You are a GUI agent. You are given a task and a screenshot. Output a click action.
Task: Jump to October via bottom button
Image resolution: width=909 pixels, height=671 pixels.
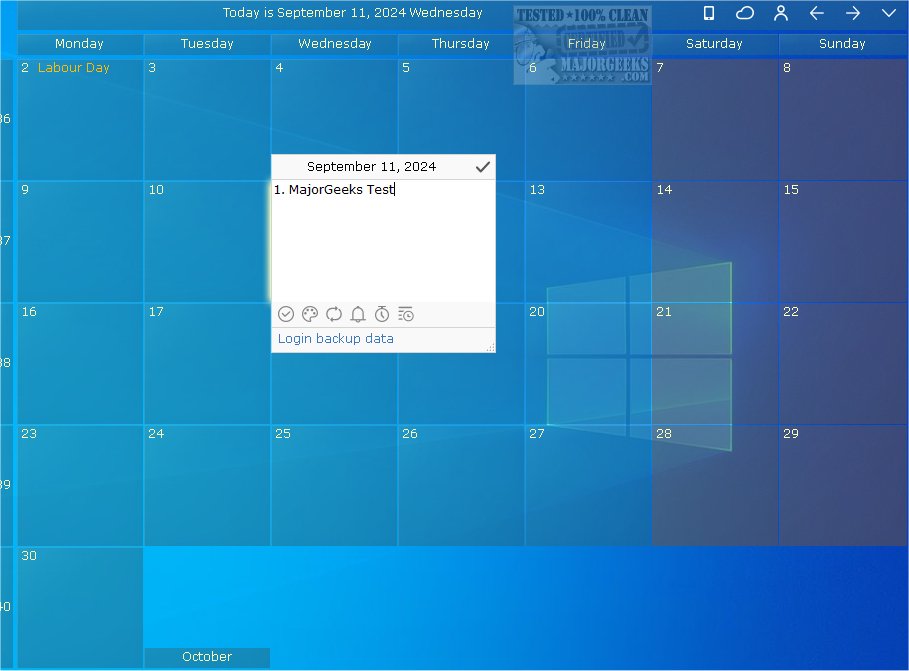(206, 657)
